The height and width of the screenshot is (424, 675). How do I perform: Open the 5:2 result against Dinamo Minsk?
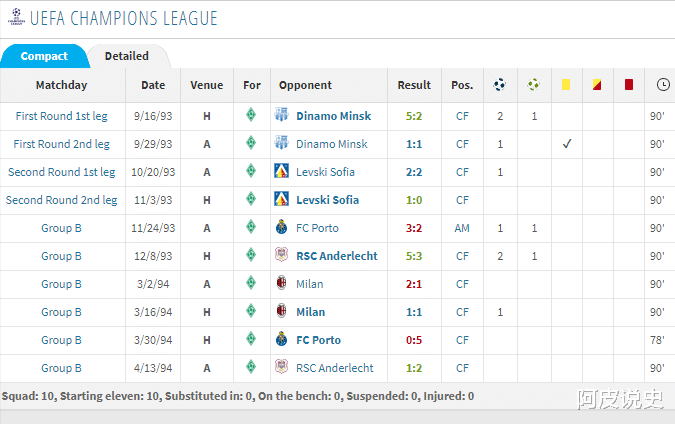[414, 116]
